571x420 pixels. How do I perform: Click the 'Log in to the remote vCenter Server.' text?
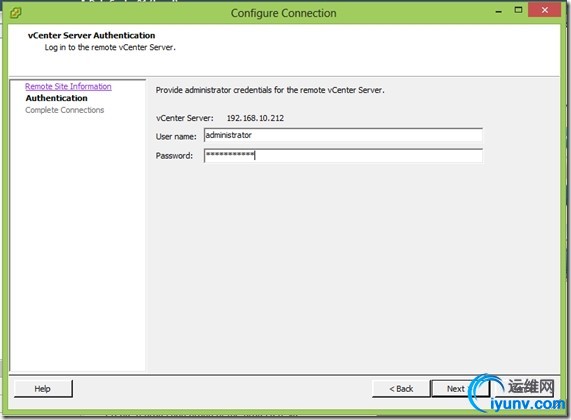point(110,47)
